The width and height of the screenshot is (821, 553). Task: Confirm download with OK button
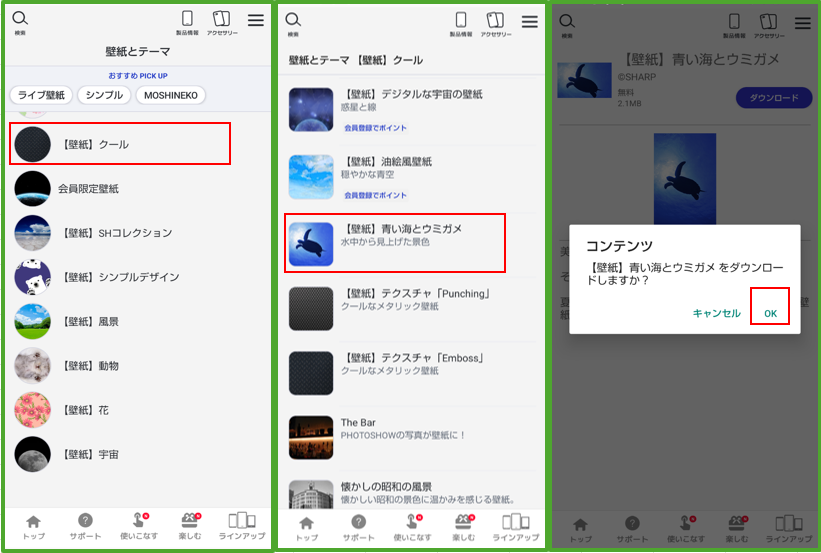pos(770,313)
